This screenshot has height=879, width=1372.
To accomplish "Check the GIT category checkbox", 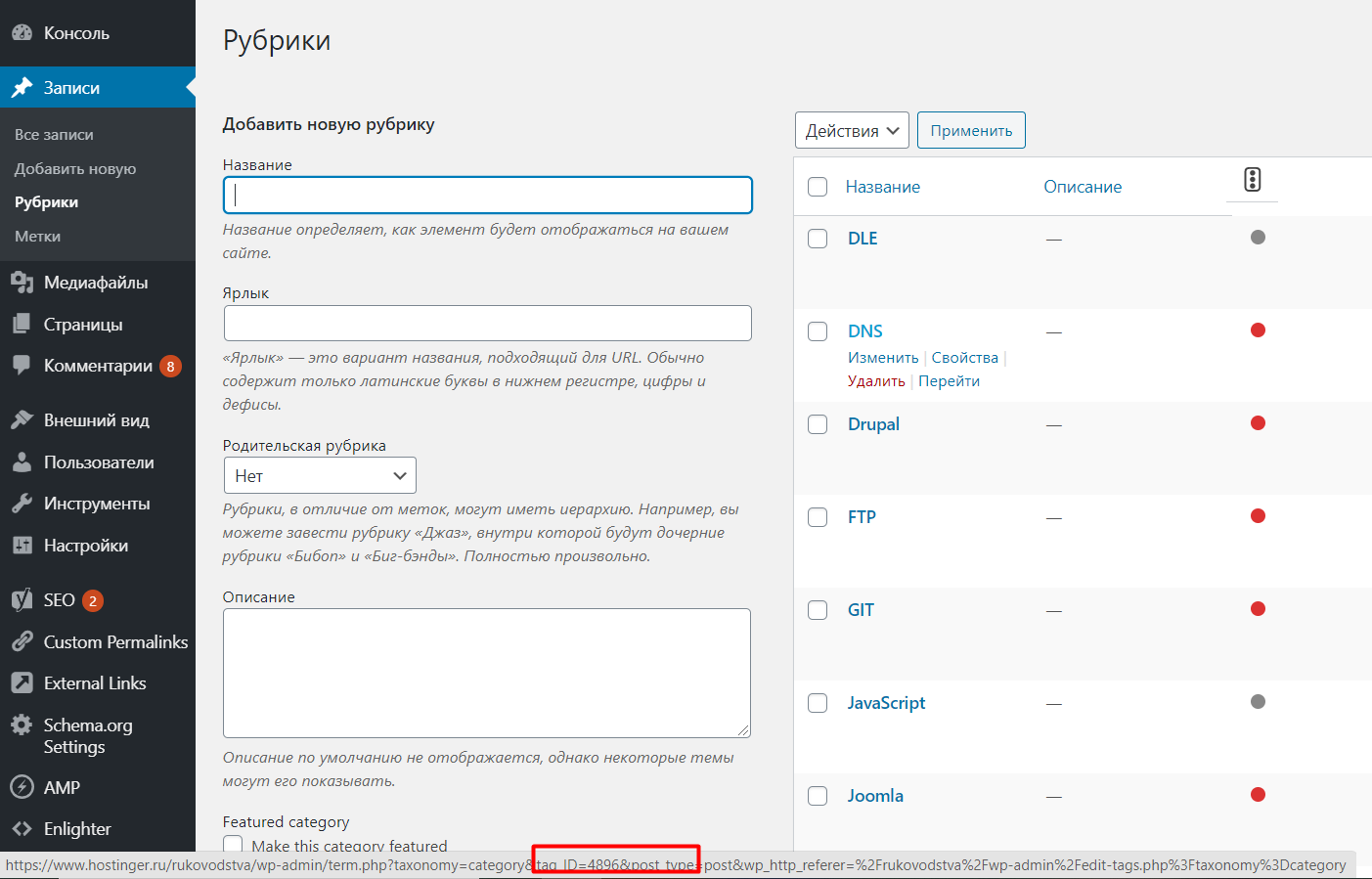I will point(818,610).
